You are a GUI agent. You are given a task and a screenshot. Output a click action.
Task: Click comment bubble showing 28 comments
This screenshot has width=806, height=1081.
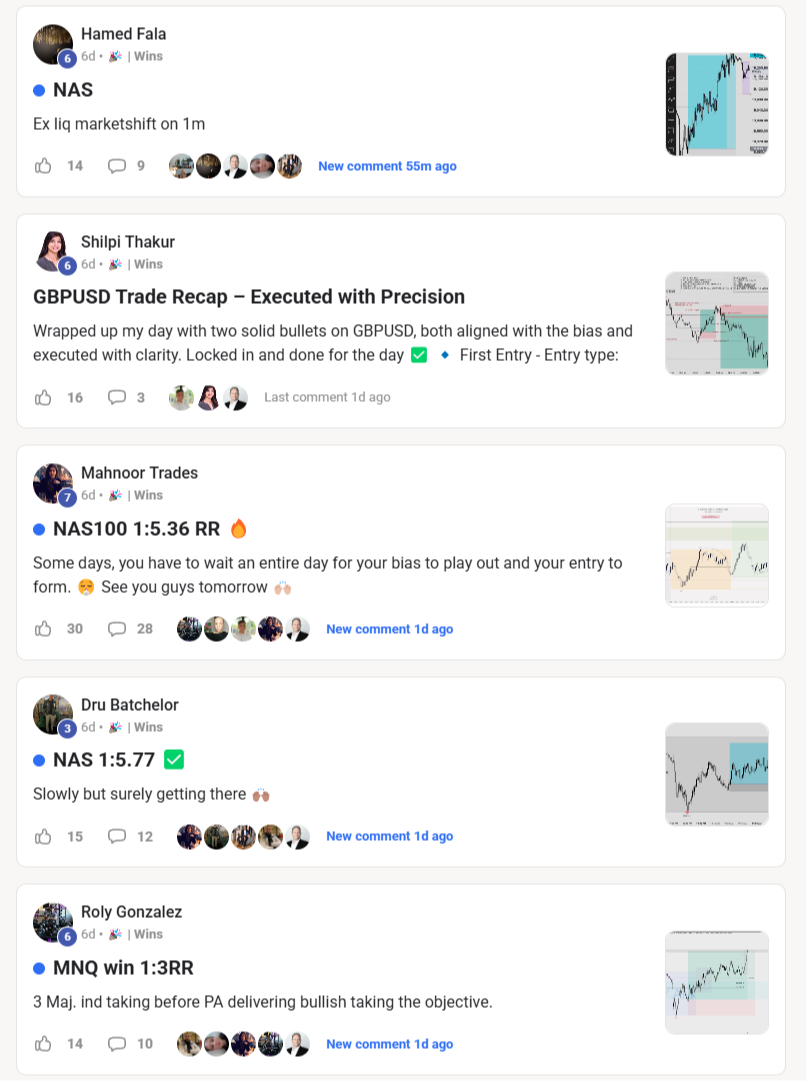tap(117, 629)
